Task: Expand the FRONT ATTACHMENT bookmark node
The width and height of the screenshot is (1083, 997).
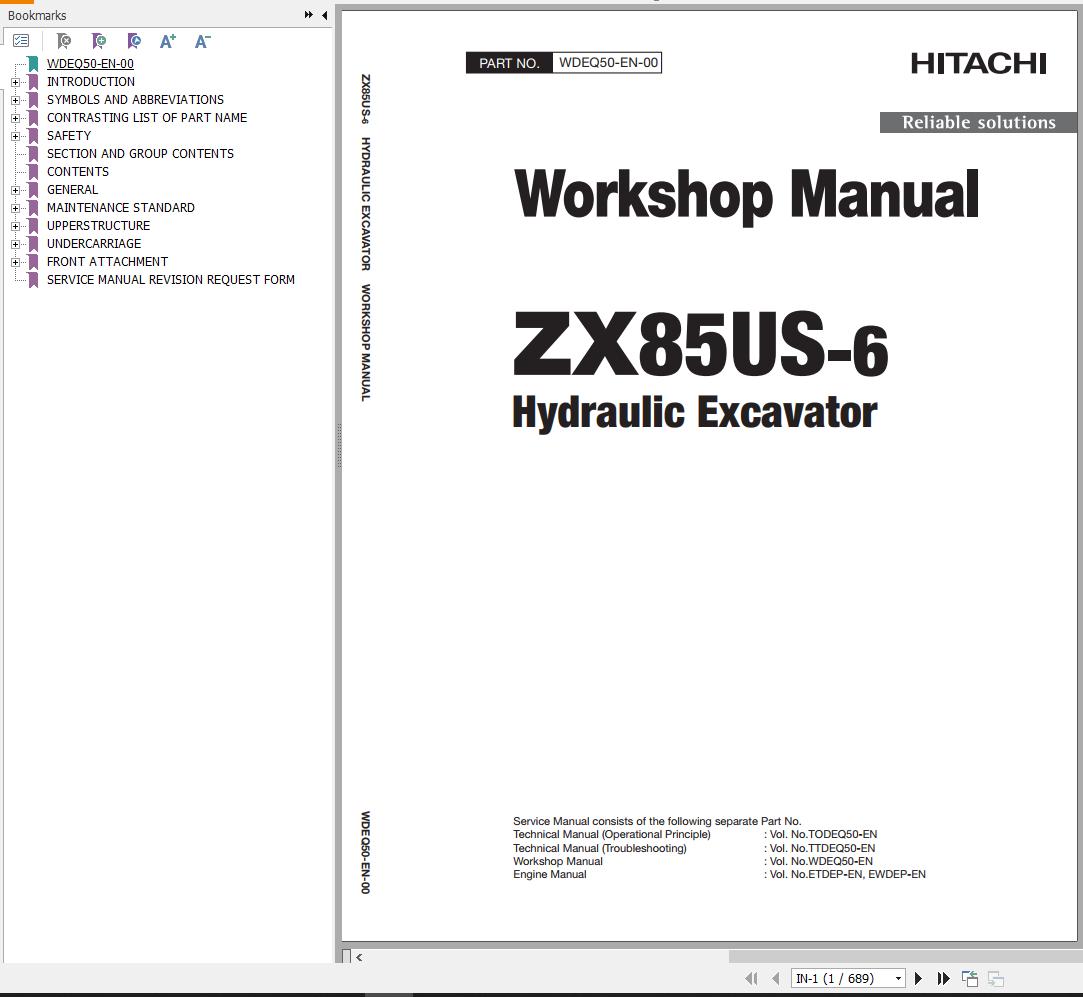Action: pos(15,262)
